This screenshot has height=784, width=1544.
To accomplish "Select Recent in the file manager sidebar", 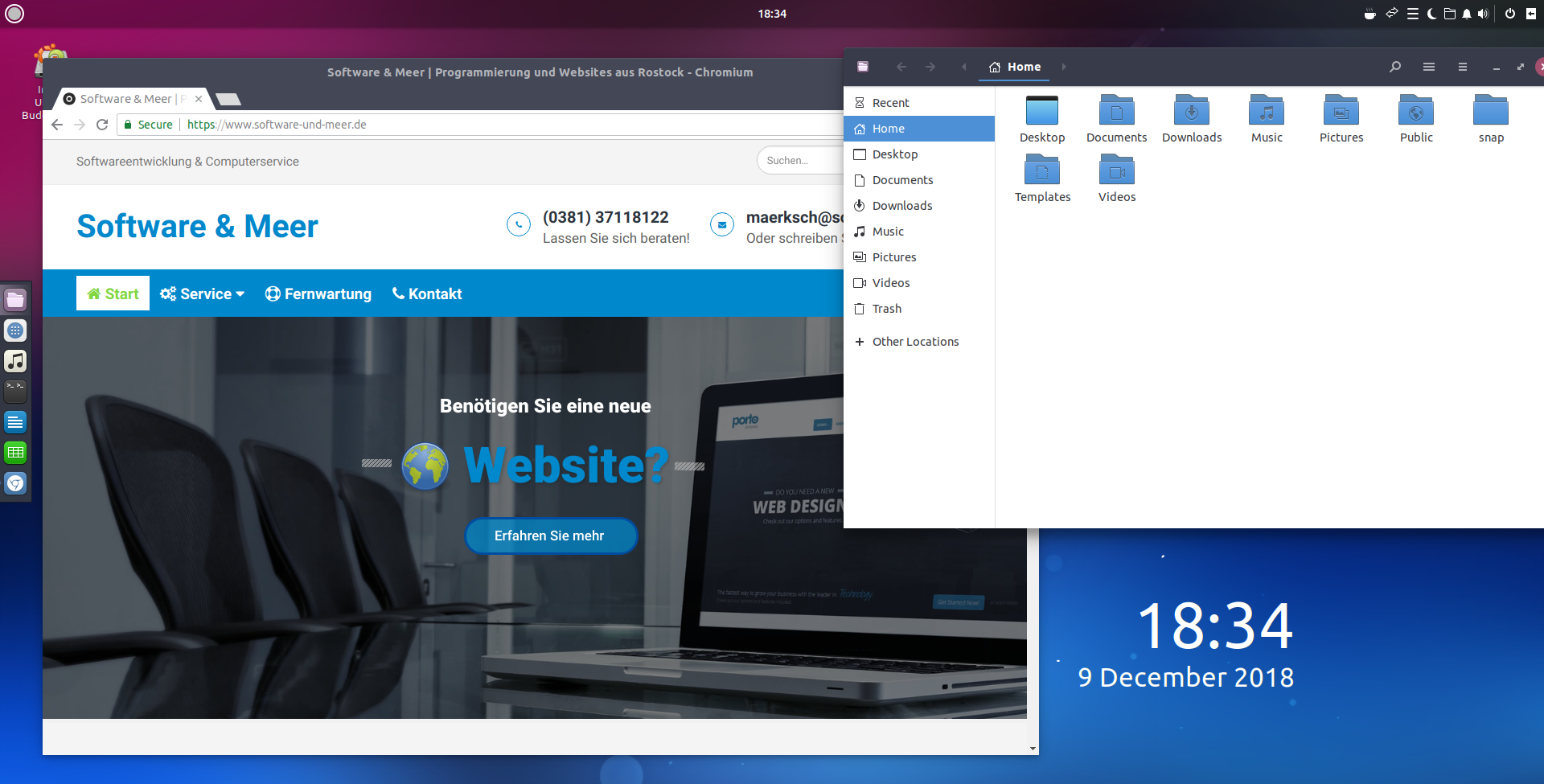I will click(919, 103).
